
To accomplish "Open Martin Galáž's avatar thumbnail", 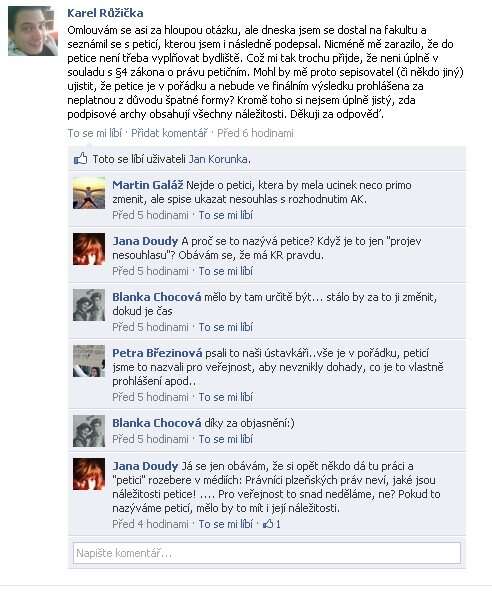I will (89, 193).
